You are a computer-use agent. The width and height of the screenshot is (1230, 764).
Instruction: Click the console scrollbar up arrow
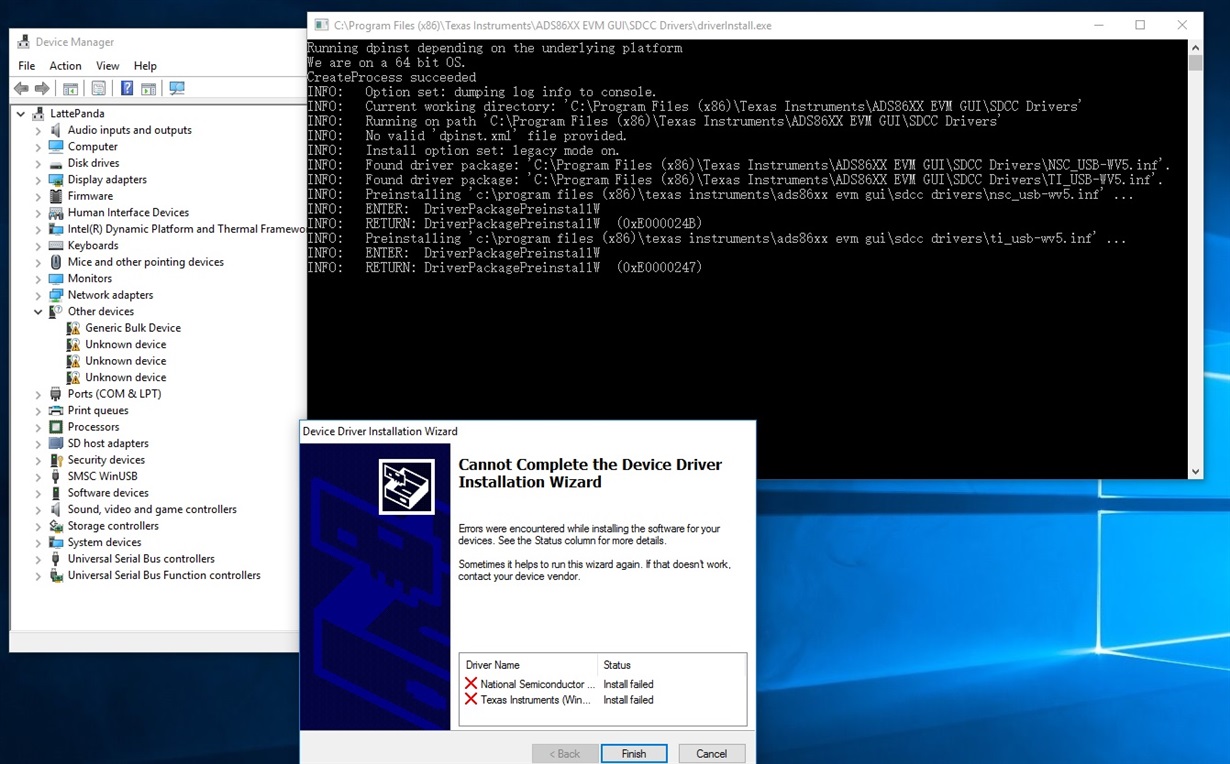1195,47
